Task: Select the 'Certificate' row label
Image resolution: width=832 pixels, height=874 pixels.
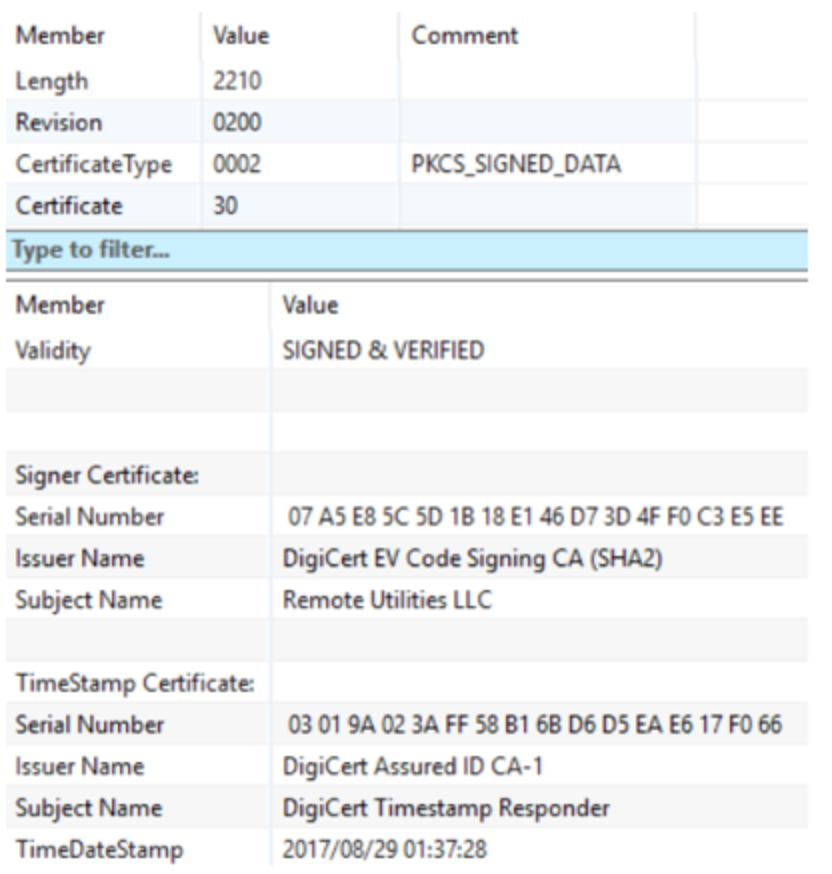Action: [69, 206]
